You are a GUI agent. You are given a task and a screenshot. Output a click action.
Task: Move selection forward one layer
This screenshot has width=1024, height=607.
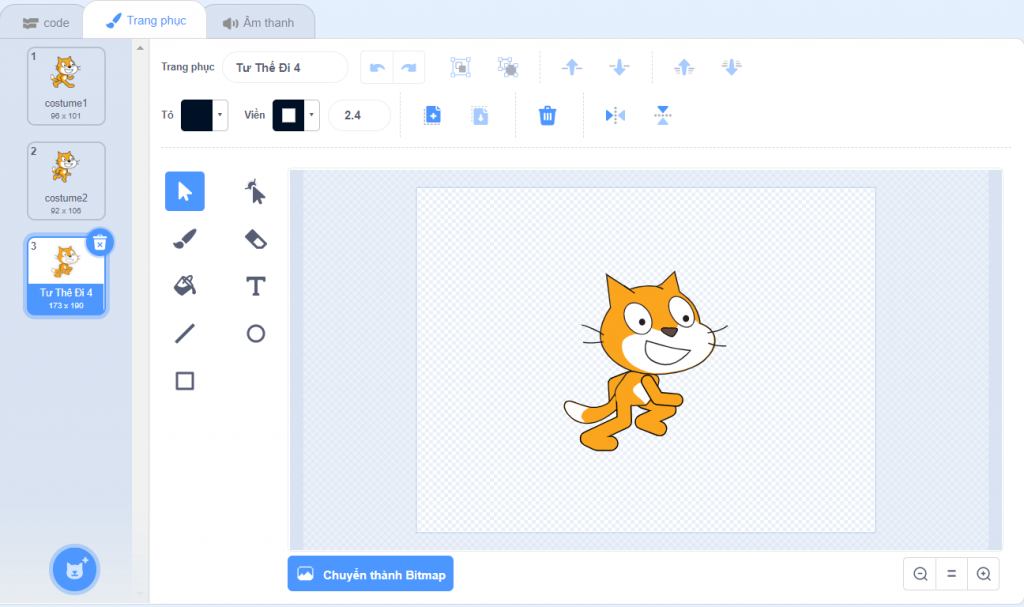pyautogui.click(x=571, y=67)
